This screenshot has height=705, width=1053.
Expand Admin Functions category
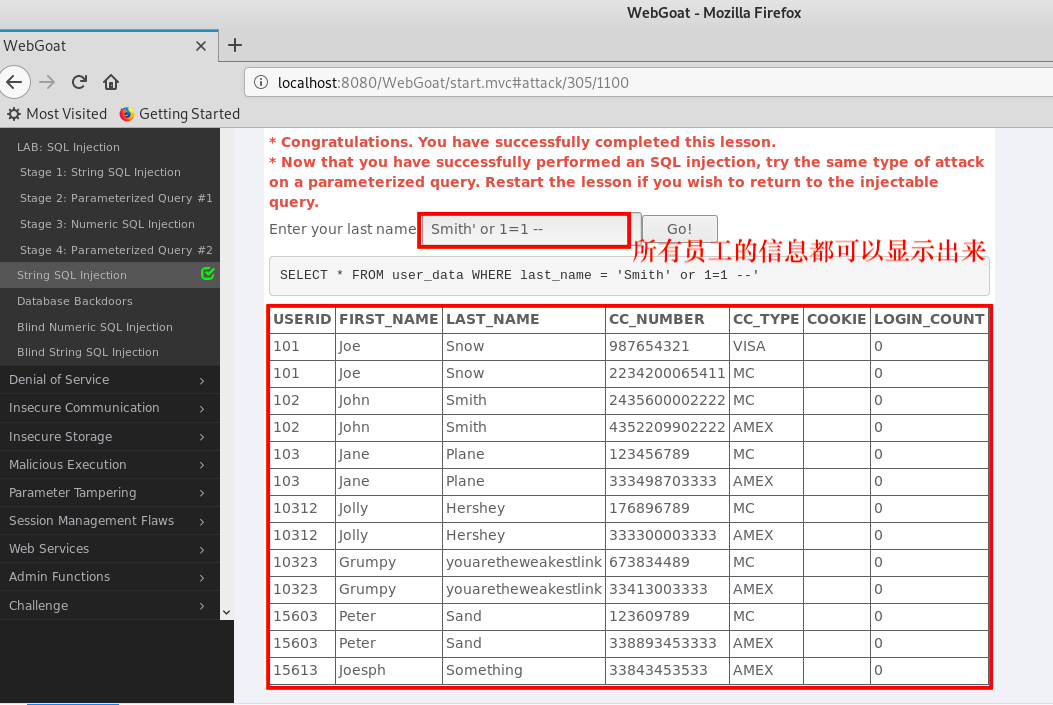pos(109,577)
